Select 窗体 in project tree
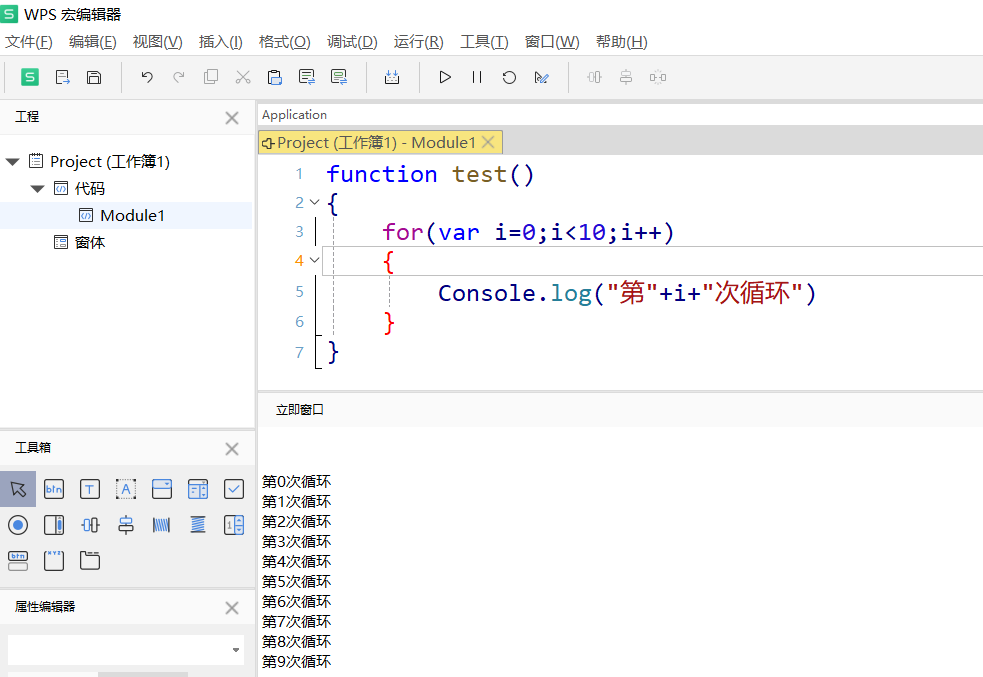 coord(90,243)
